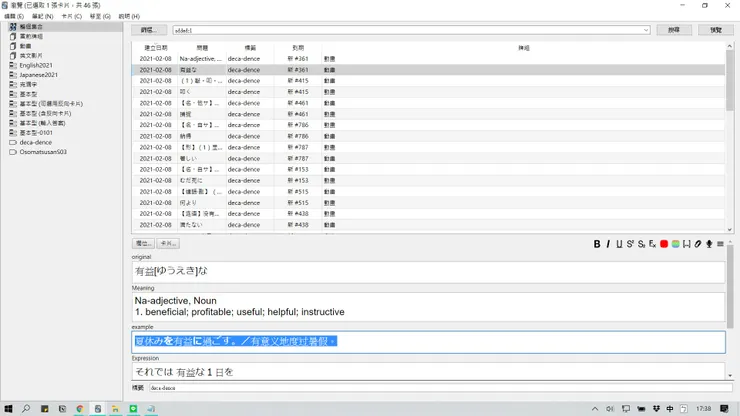Click the original field with 有益[ゆうえき]な
740x416 pixels.
pyautogui.click(x=428, y=272)
